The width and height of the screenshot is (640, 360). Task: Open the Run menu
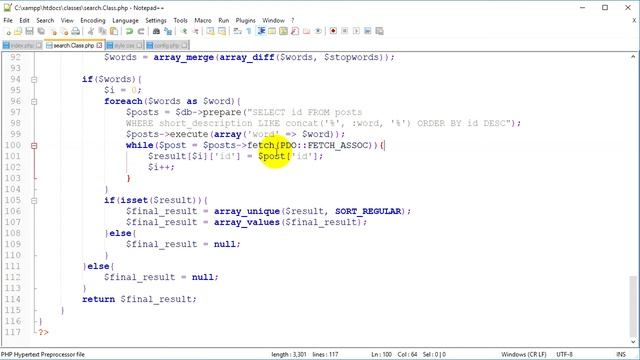[x=224, y=20]
